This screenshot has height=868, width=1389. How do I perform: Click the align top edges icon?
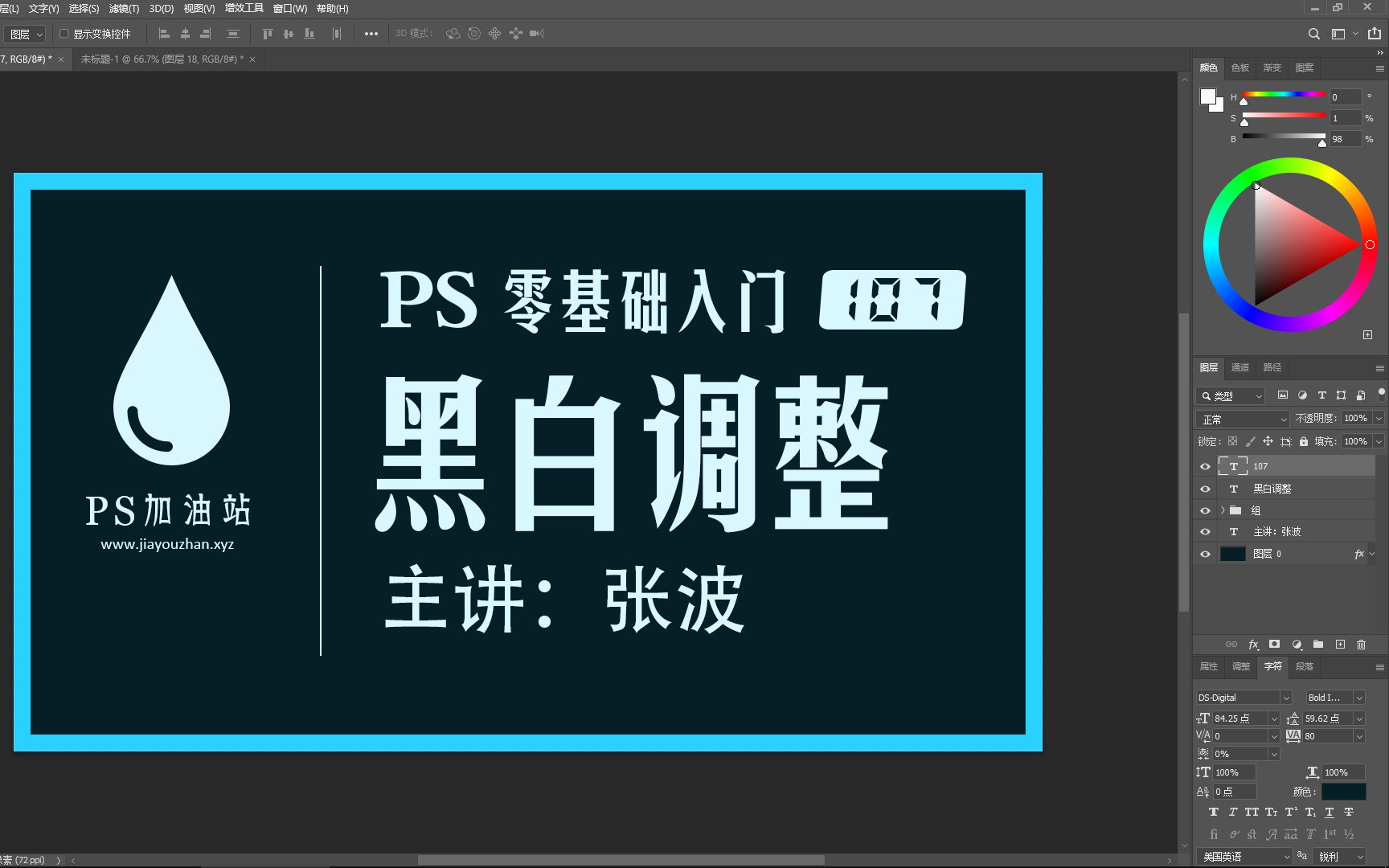(x=268, y=34)
